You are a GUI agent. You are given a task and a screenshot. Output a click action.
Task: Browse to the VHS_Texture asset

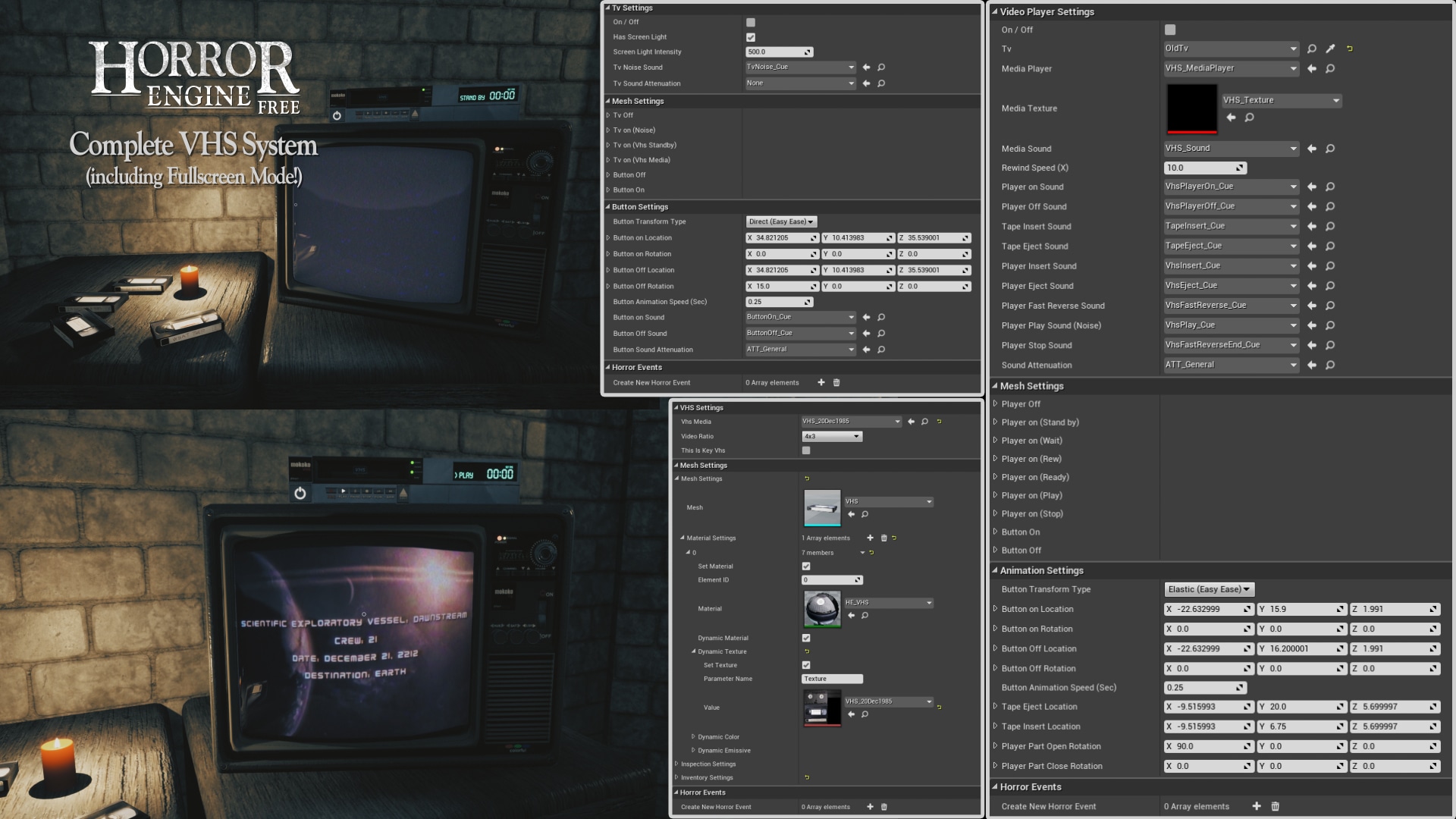(1249, 118)
